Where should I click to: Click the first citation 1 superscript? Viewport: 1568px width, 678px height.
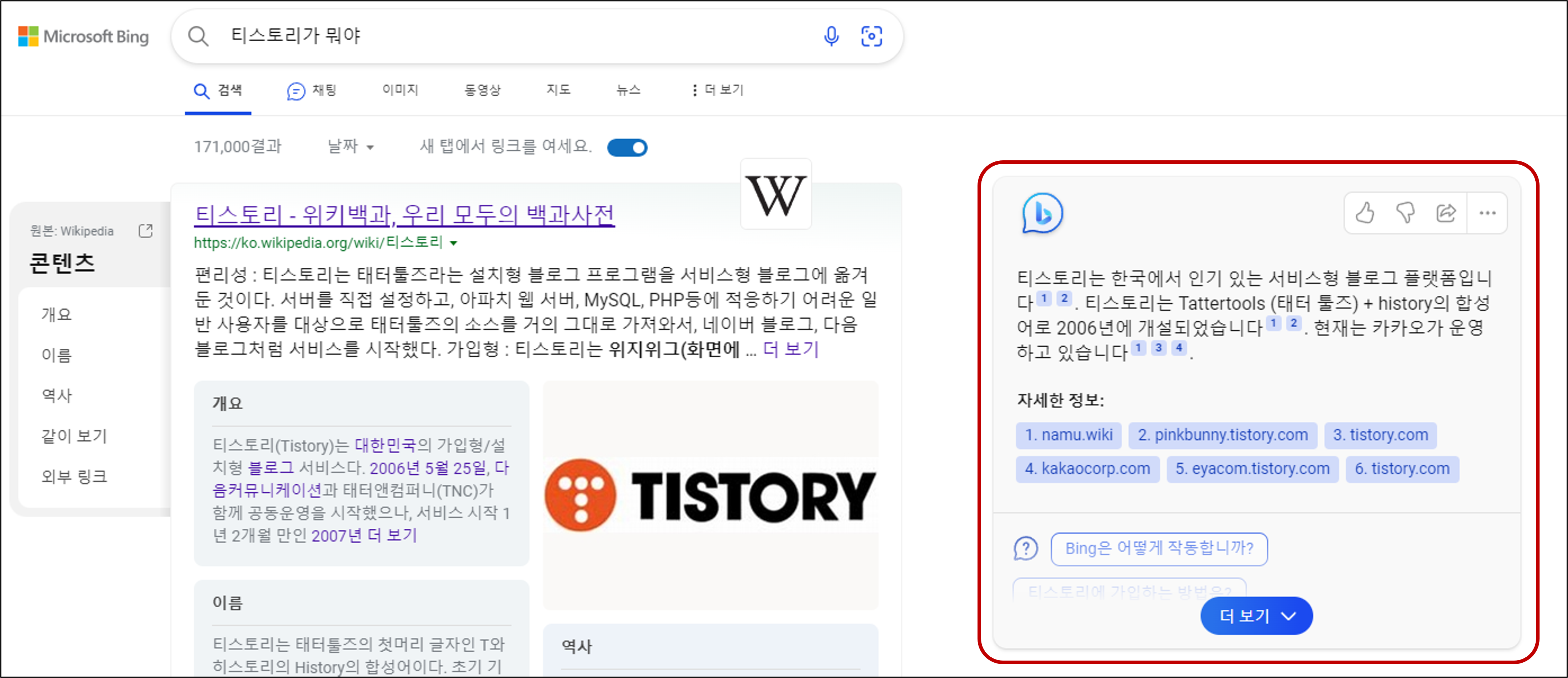click(x=1044, y=298)
